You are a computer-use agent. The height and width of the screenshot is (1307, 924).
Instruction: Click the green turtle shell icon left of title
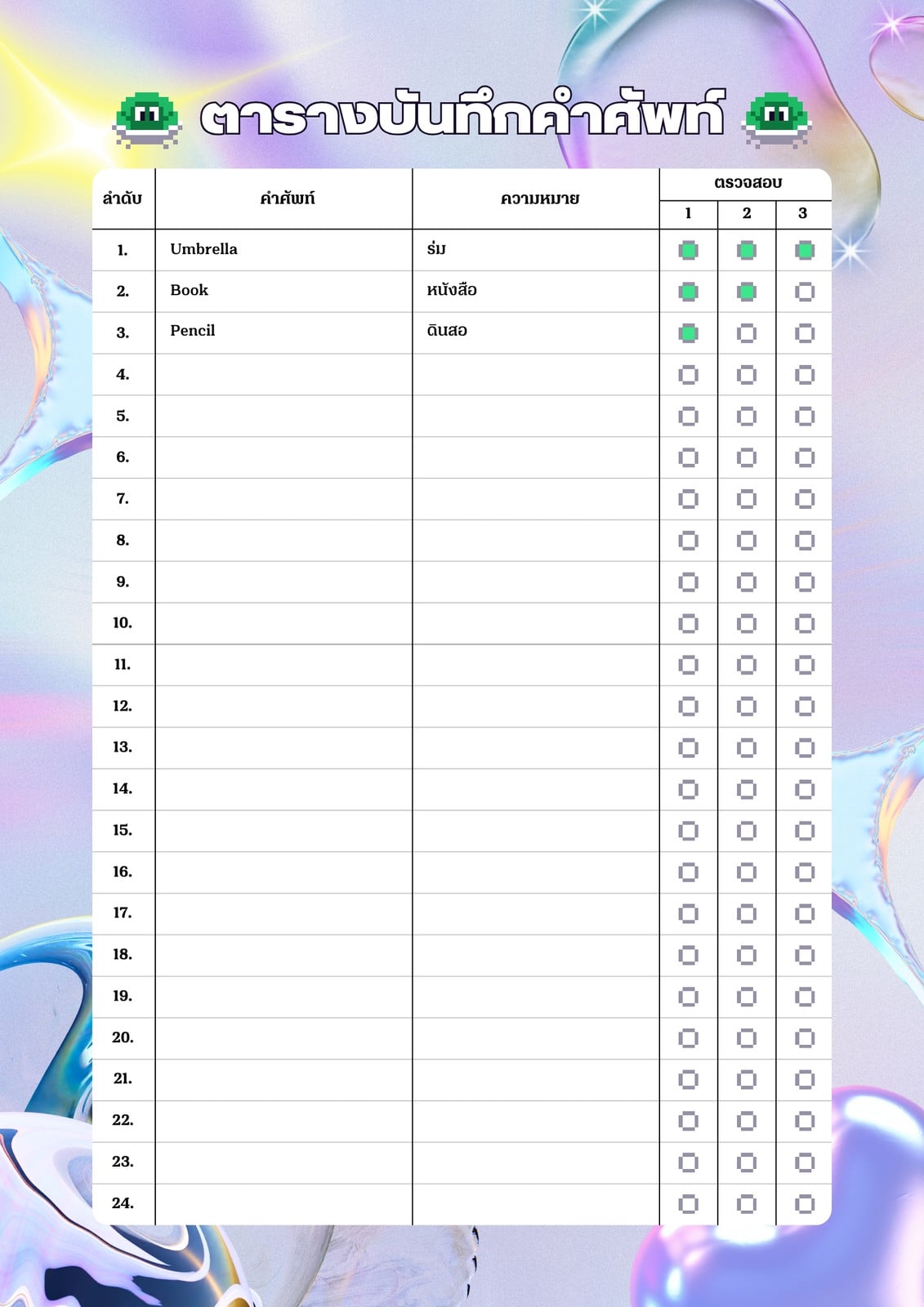click(147, 120)
